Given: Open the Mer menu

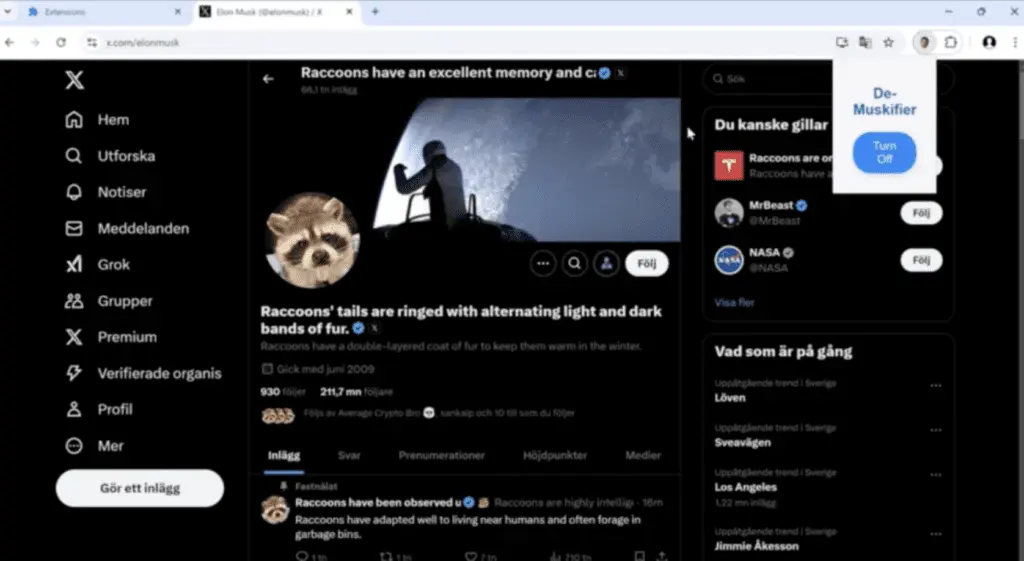Looking at the screenshot, I should coord(94,446).
